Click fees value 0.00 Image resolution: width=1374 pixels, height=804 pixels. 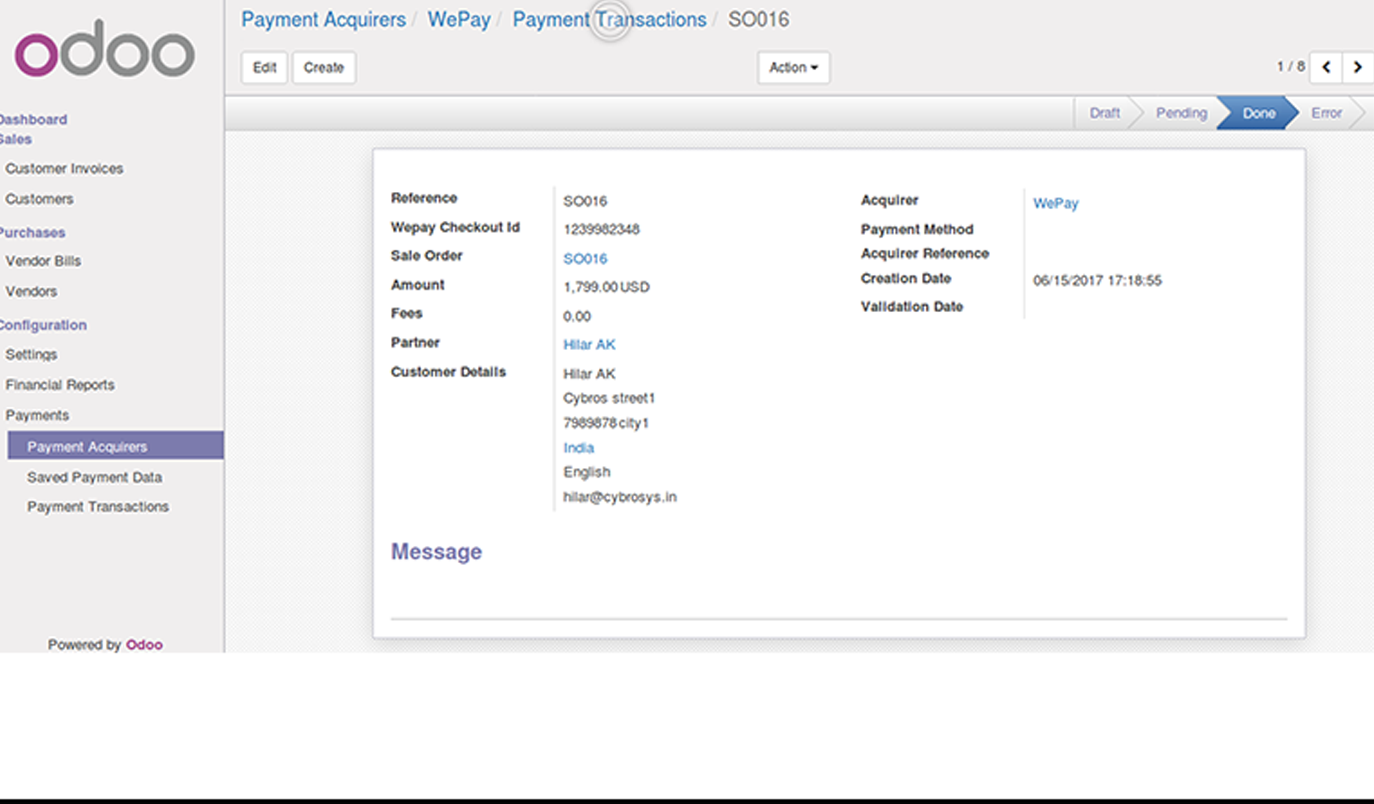click(x=577, y=316)
